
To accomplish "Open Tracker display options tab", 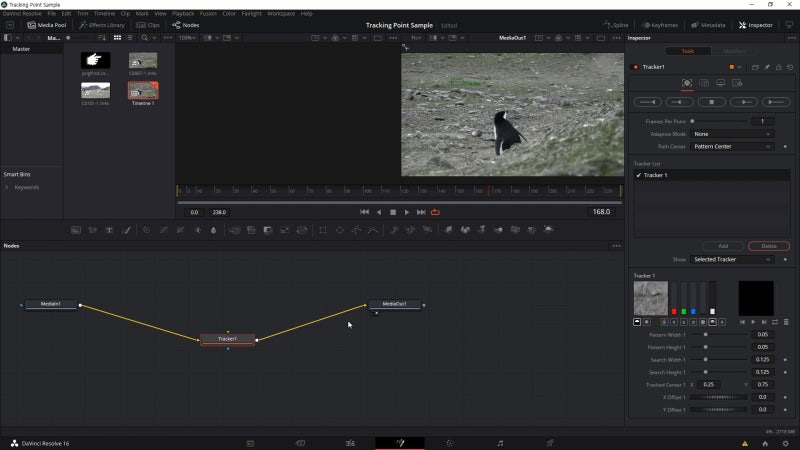I will pos(720,83).
